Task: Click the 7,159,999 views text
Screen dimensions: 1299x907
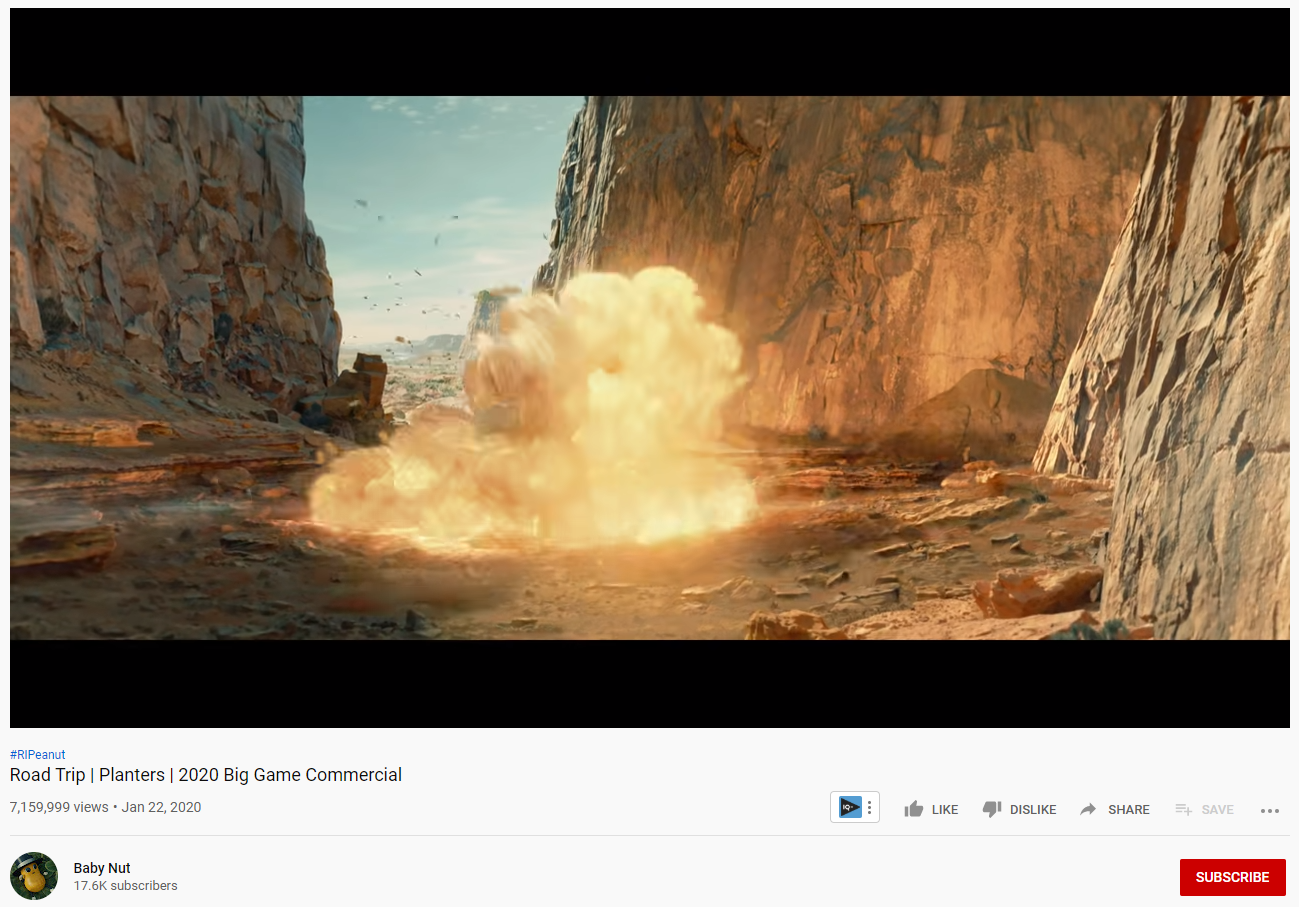Action: click(x=59, y=807)
